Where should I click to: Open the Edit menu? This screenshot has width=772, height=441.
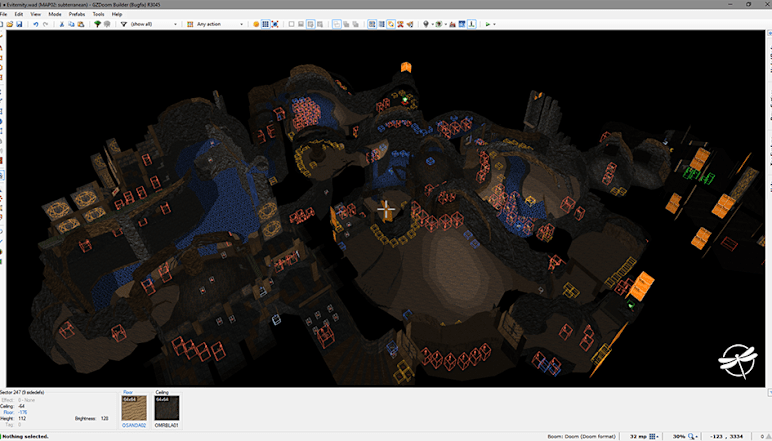click(19, 14)
